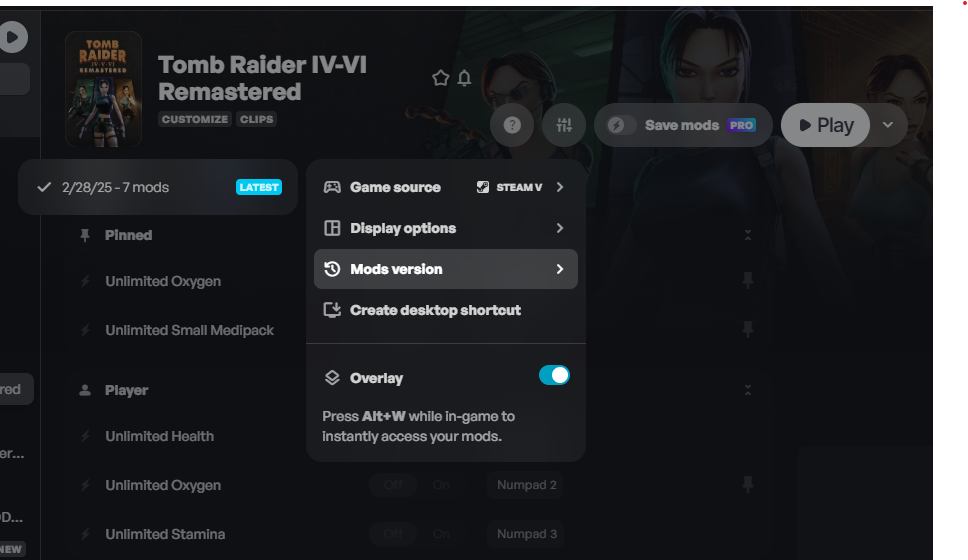Pin the Unlimited Small Medipack mod
The image size is (968, 560).
click(748, 330)
